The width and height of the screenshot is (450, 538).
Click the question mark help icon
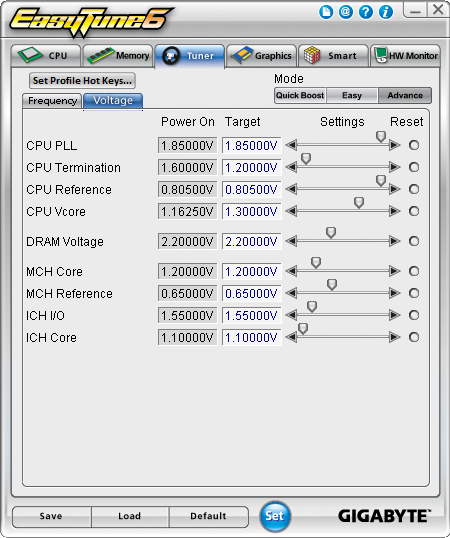(x=366, y=13)
